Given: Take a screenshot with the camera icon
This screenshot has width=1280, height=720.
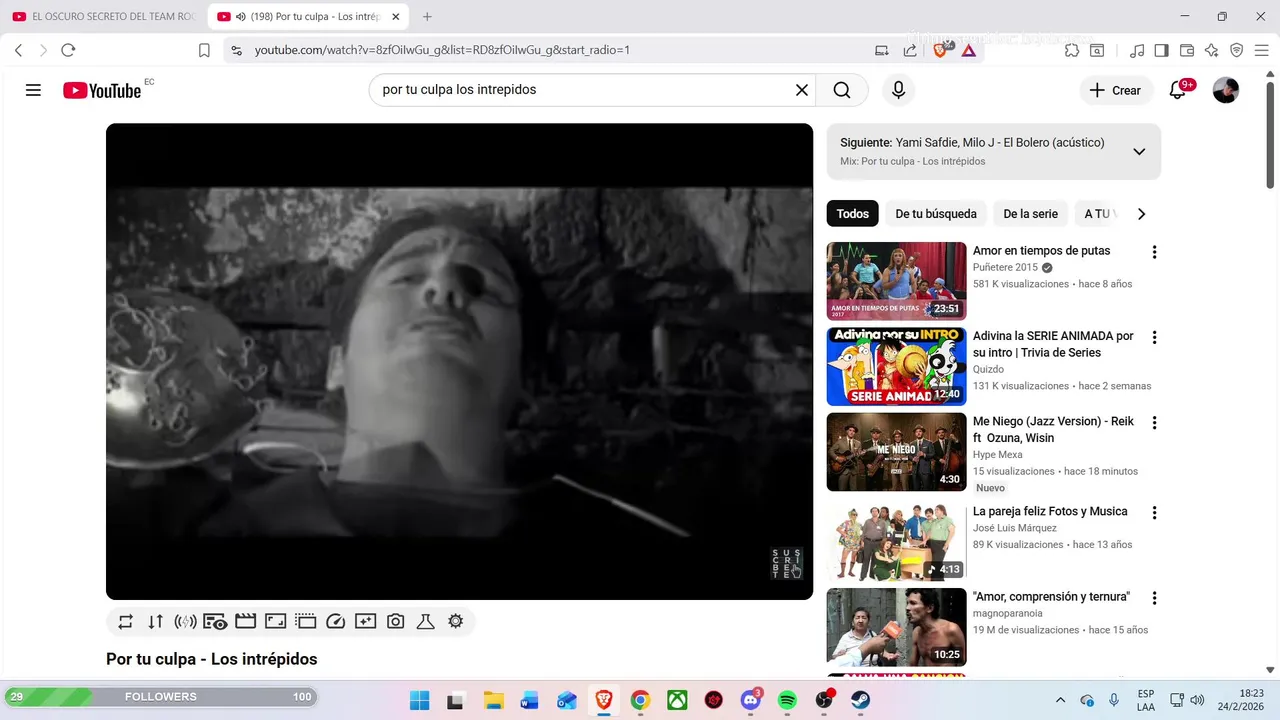Looking at the screenshot, I should (x=395, y=622).
